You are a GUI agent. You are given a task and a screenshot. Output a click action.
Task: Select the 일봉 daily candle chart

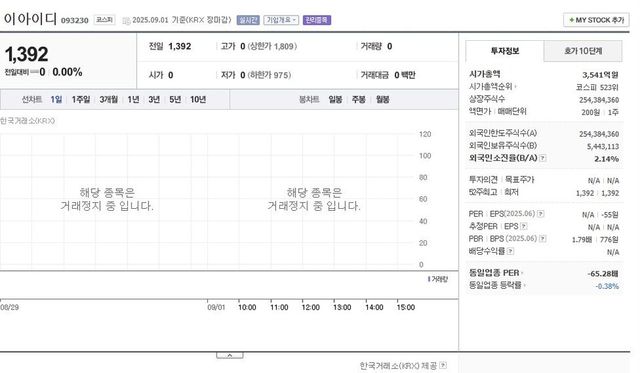336,100
